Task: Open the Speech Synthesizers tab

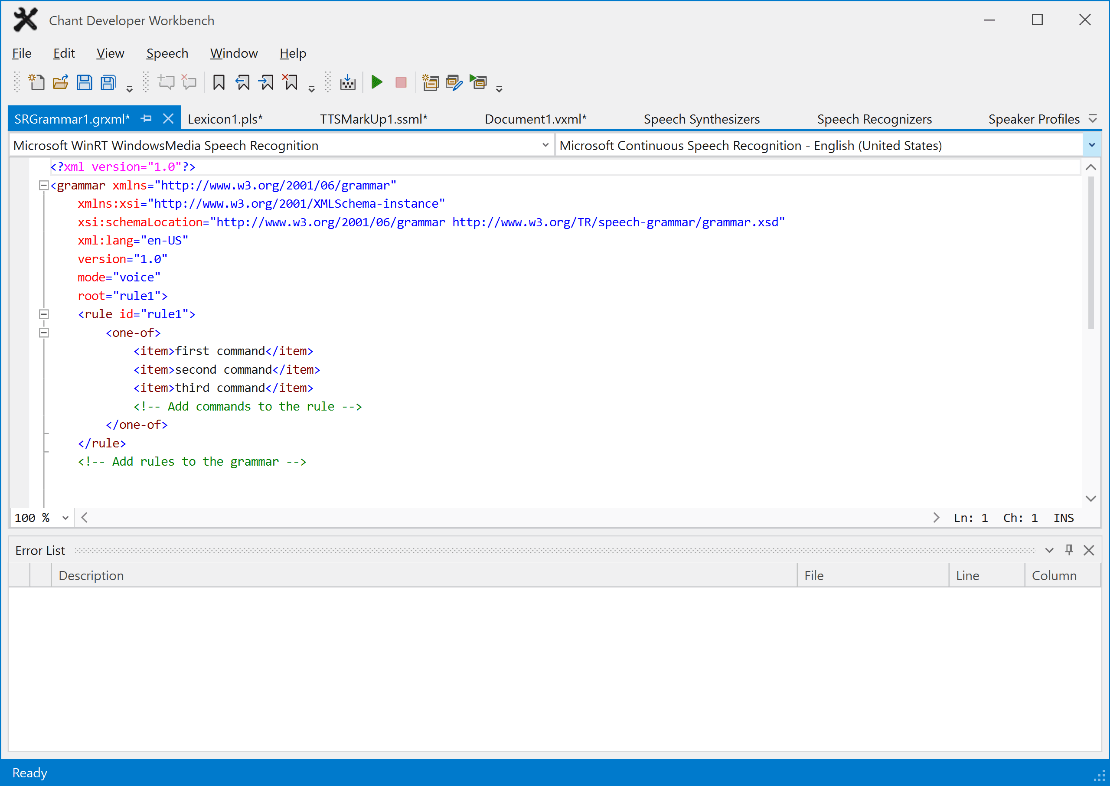Action: (x=702, y=119)
